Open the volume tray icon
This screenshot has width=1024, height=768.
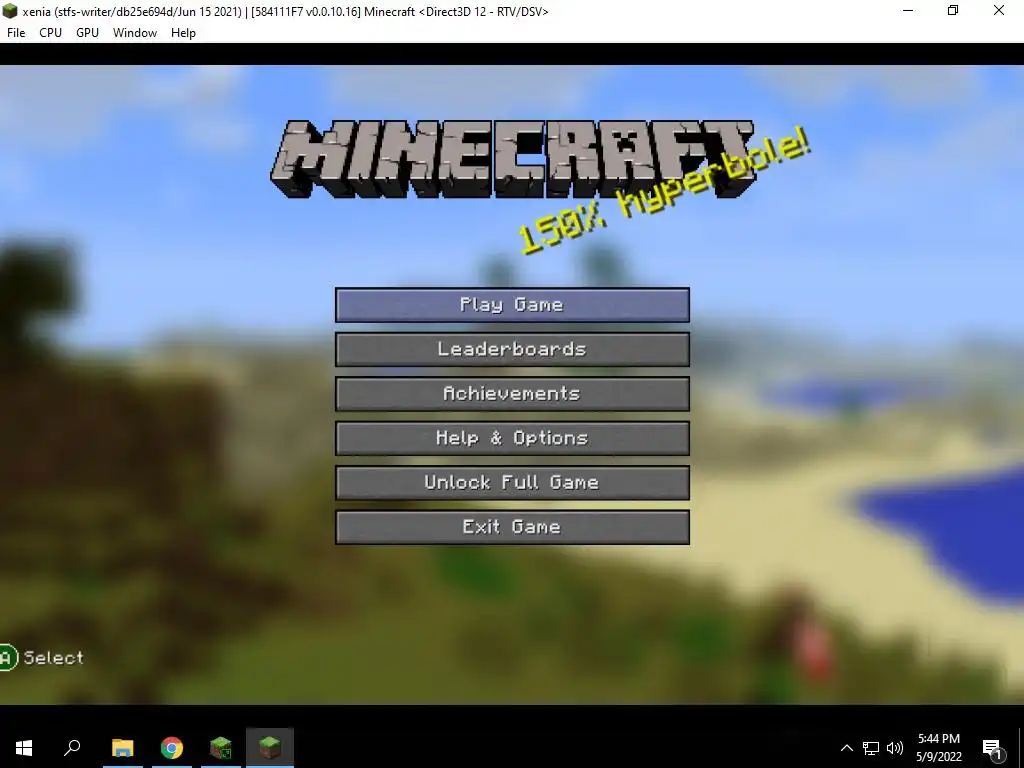pyautogui.click(x=895, y=748)
